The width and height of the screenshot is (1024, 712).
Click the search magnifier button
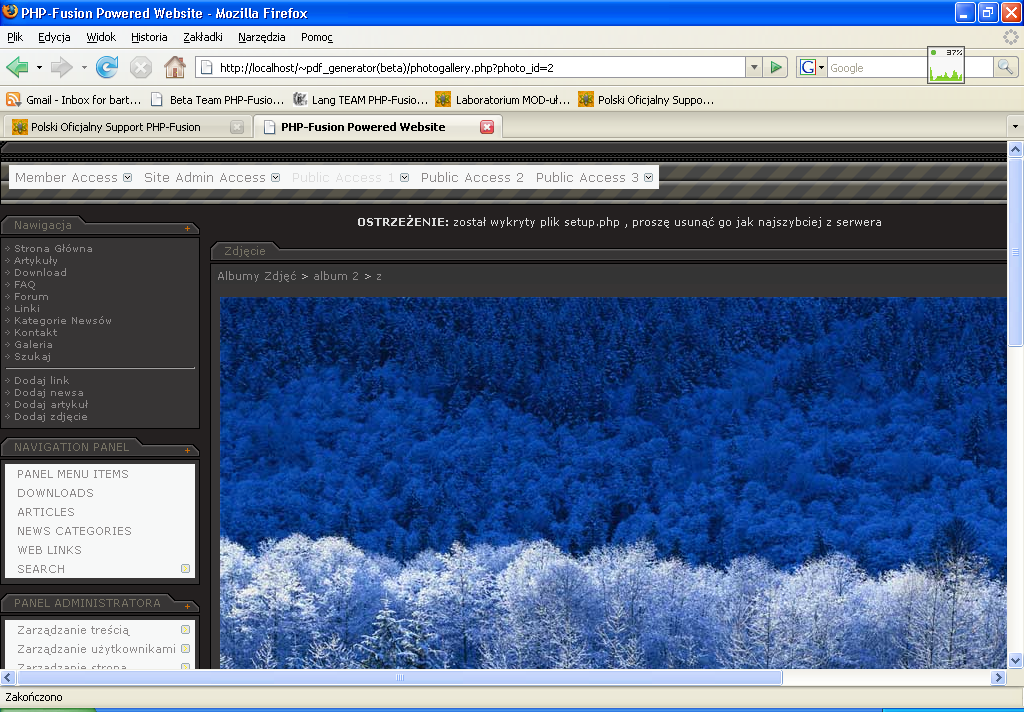(1005, 67)
